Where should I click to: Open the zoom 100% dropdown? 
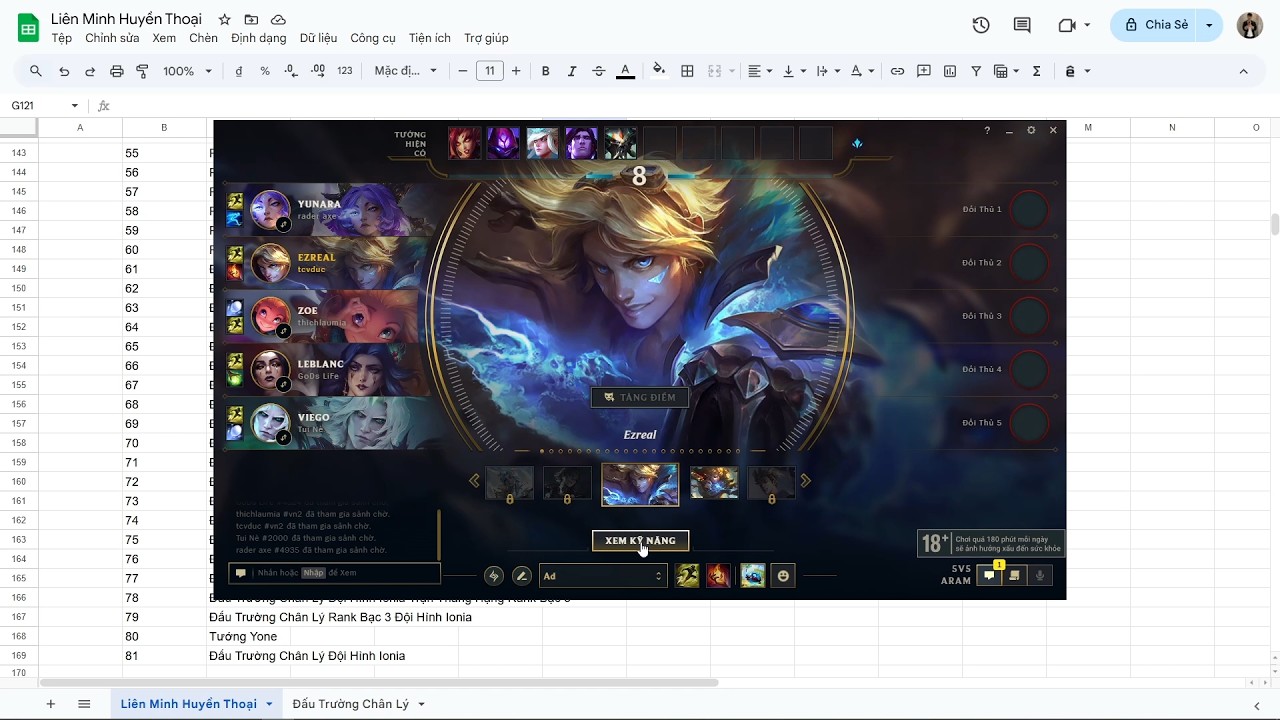188,71
